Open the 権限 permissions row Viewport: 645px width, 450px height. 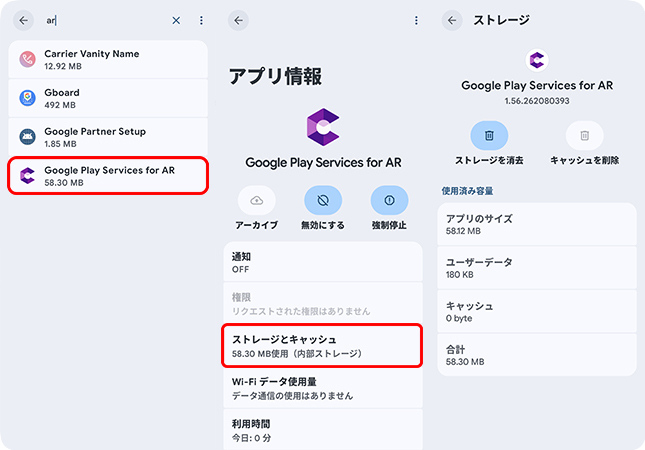pos(323,303)
